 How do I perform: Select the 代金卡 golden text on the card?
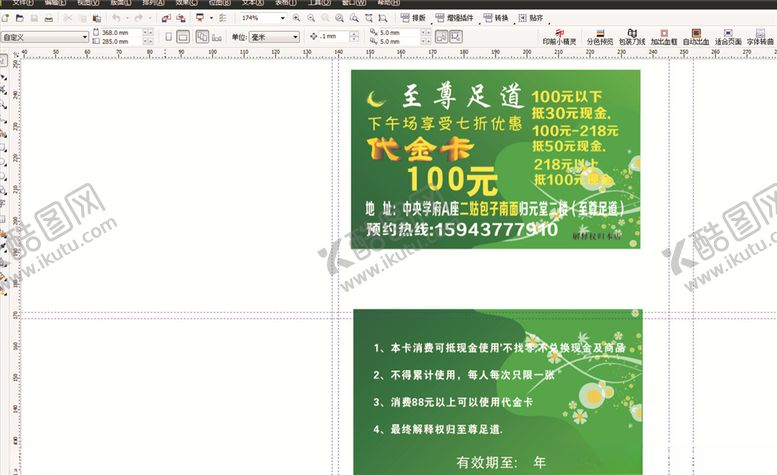(421, 150)
